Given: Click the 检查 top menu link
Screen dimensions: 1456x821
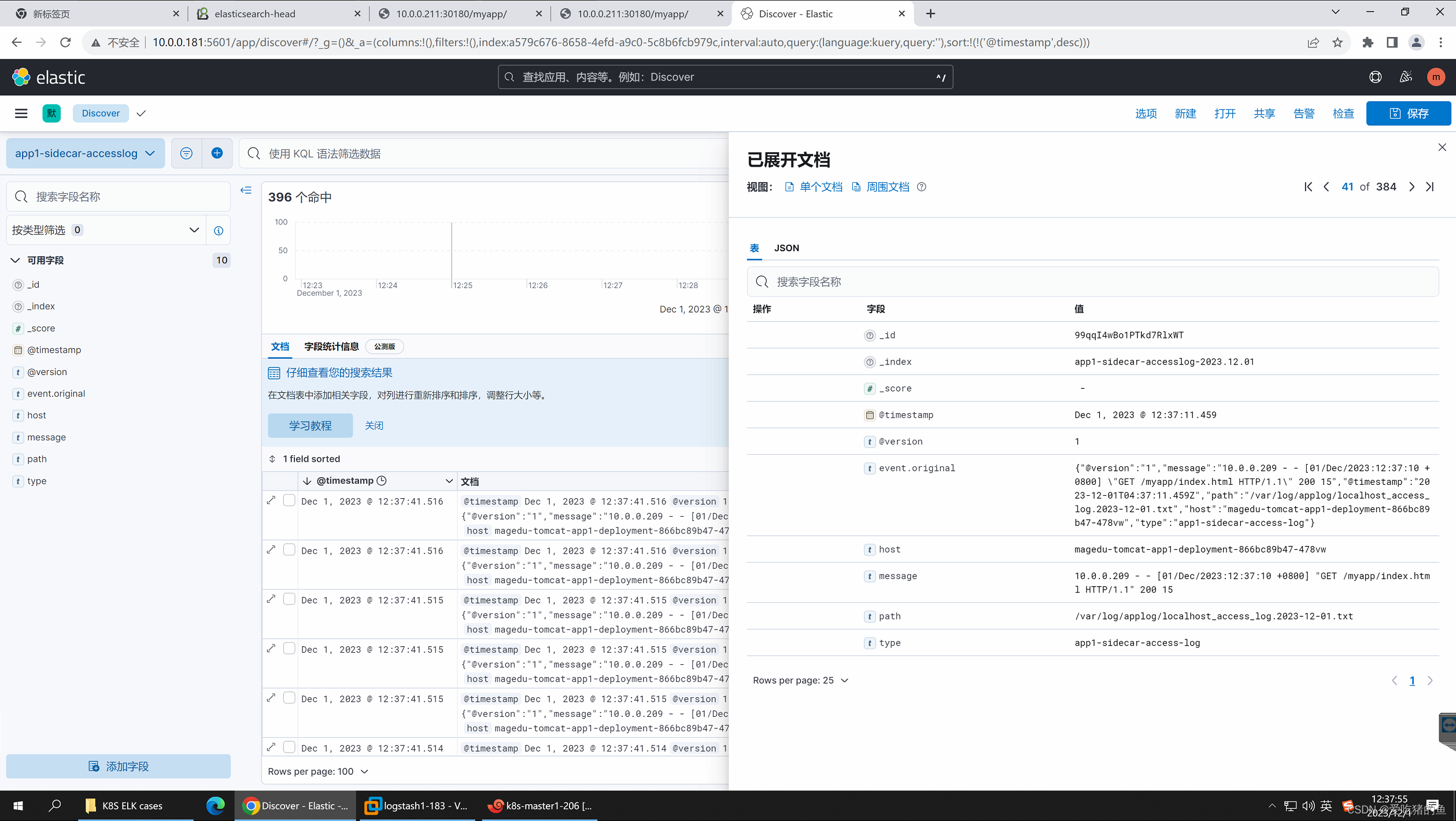Looking at the screenshot, I should (1343, 113).
